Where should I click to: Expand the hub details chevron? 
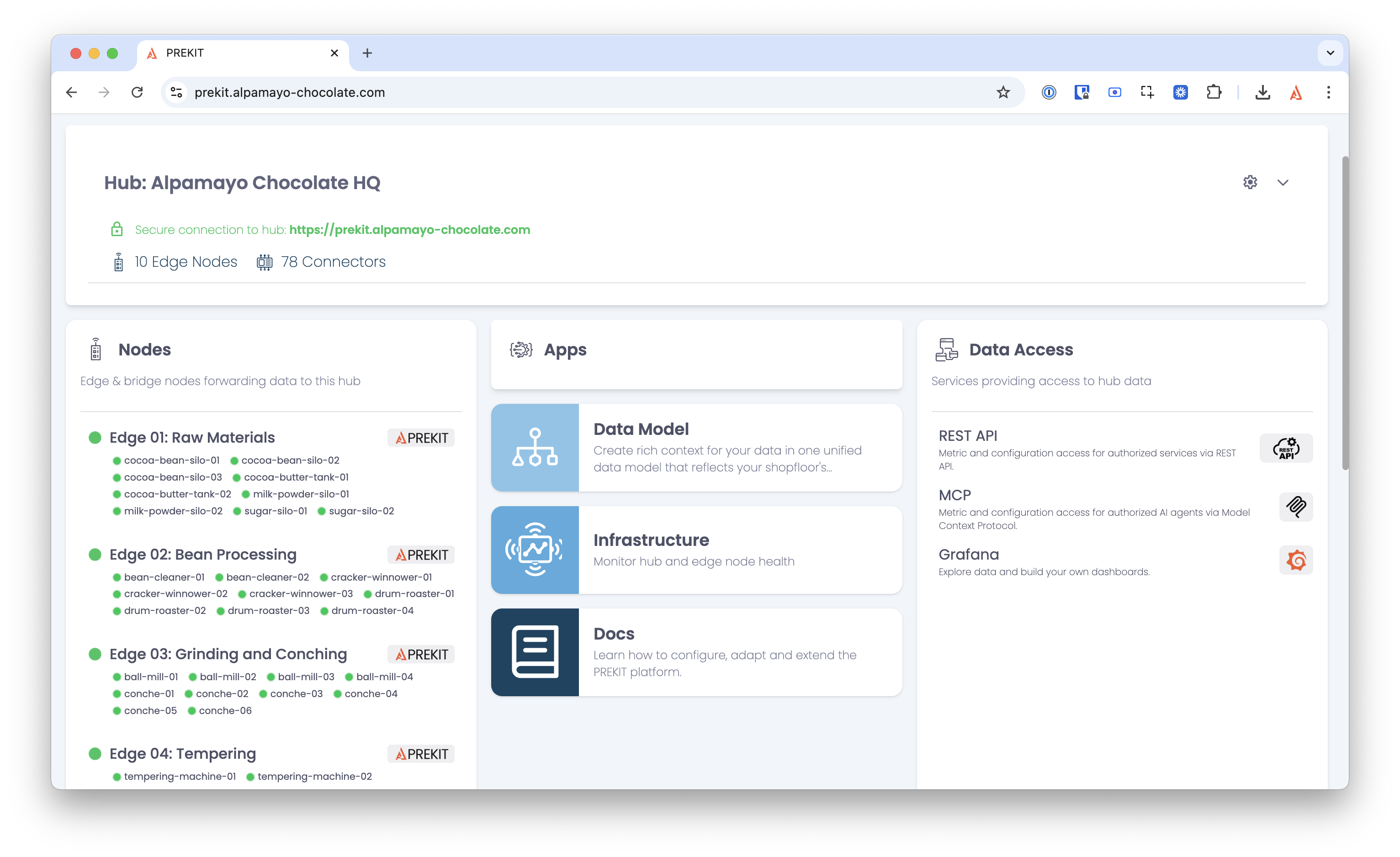click(1283, 183)
